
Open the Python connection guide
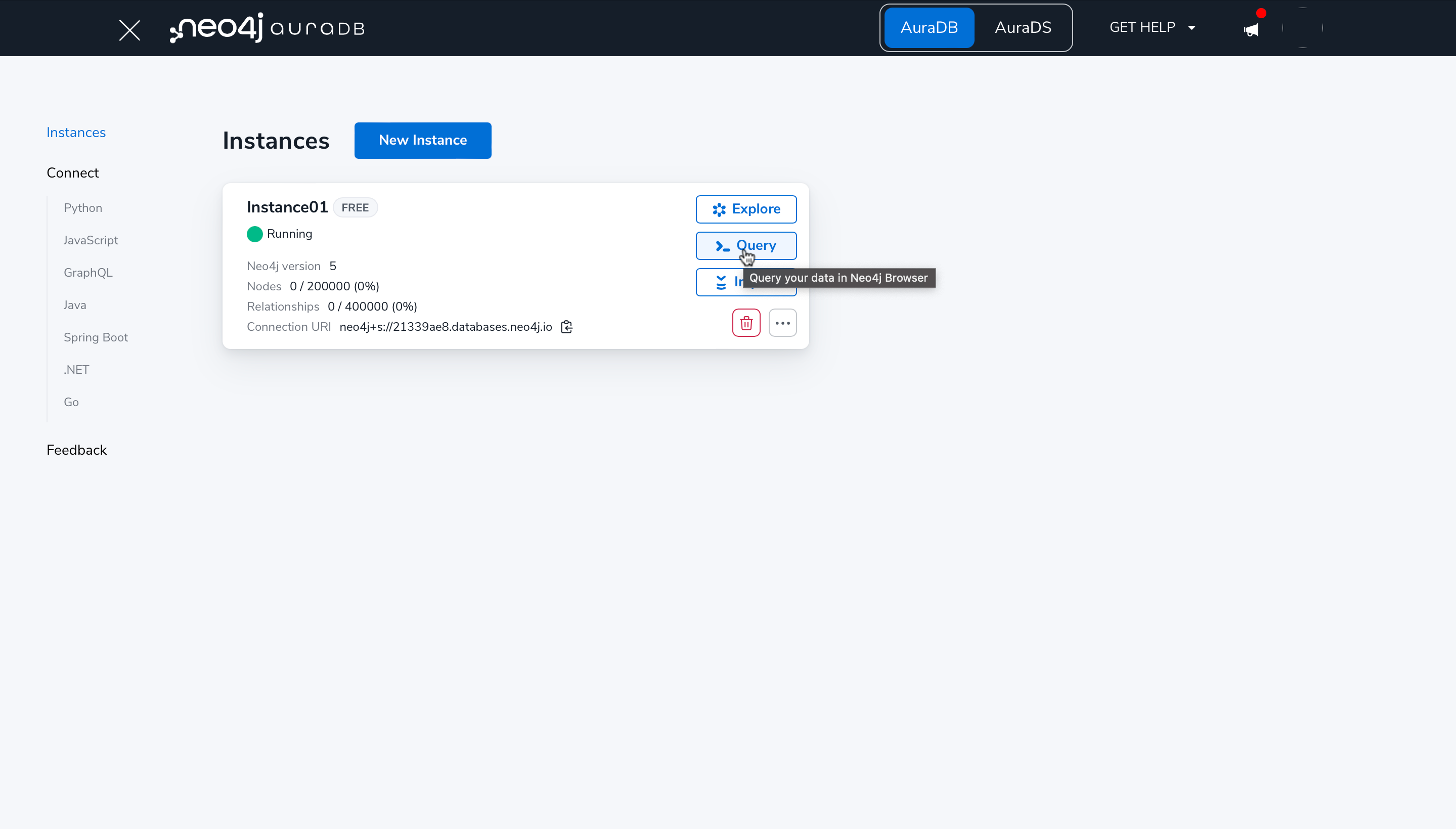coord(83,208)
